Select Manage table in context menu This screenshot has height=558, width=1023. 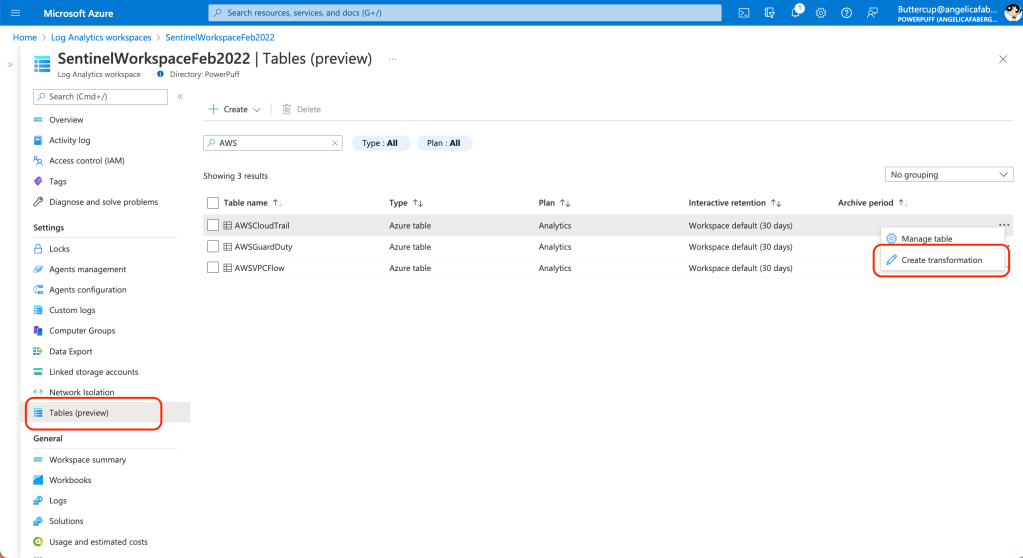(926, 239)
